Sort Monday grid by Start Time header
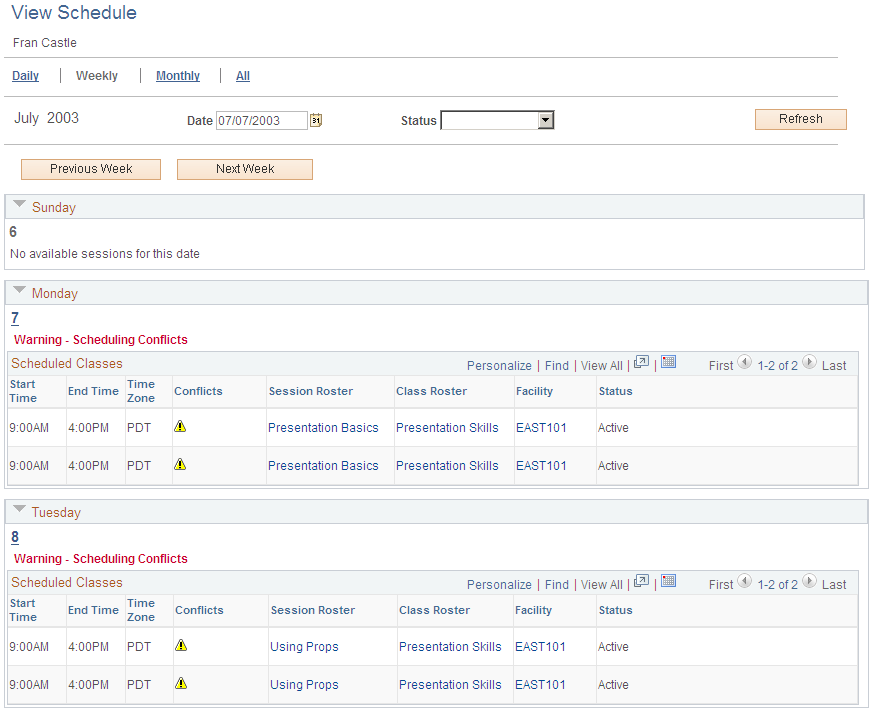The width and height of the screenshot is (872, 711). (x=23, y=391)
